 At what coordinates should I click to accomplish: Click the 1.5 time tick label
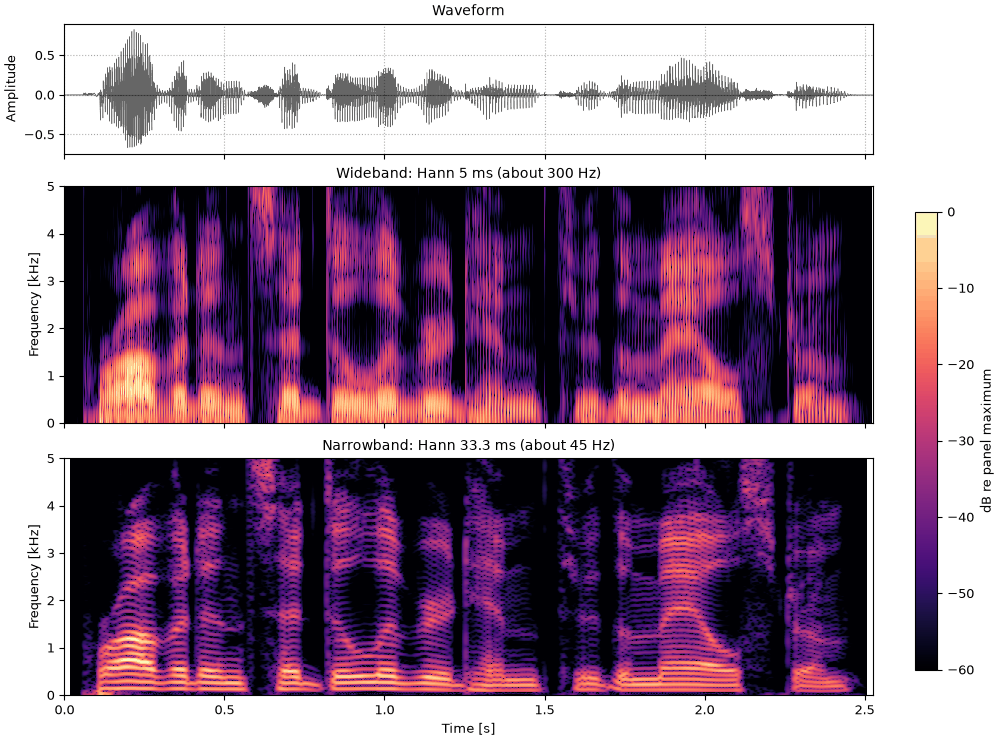pyautogui.click(x=545, y=710)
